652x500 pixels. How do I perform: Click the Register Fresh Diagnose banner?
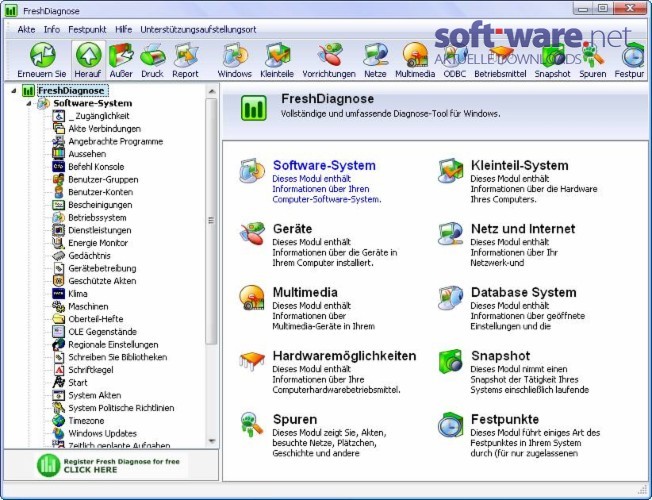(111, 465)
